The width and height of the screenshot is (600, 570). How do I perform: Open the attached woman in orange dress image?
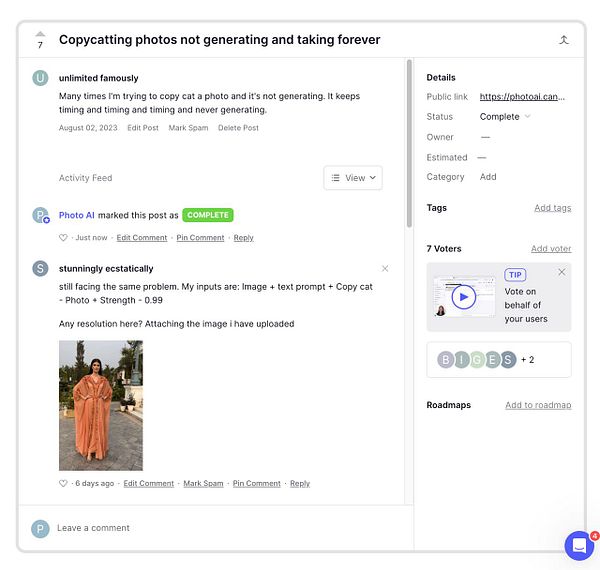pos(101,406)
